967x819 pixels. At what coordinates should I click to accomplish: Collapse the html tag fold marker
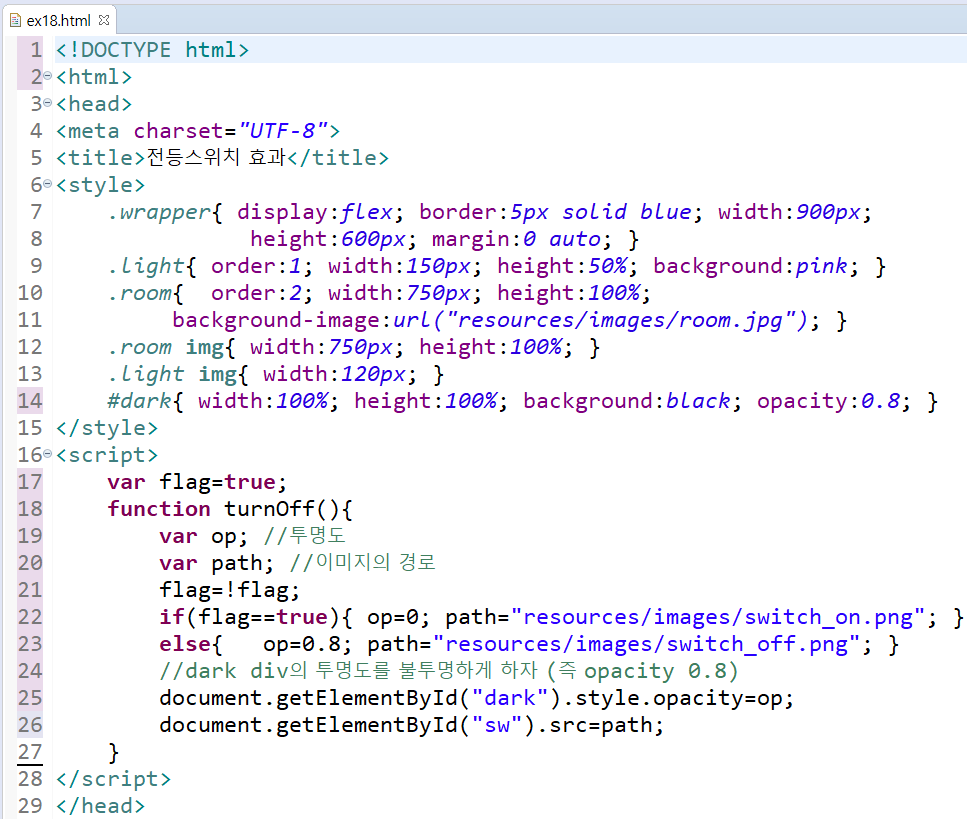coord(47,76)
